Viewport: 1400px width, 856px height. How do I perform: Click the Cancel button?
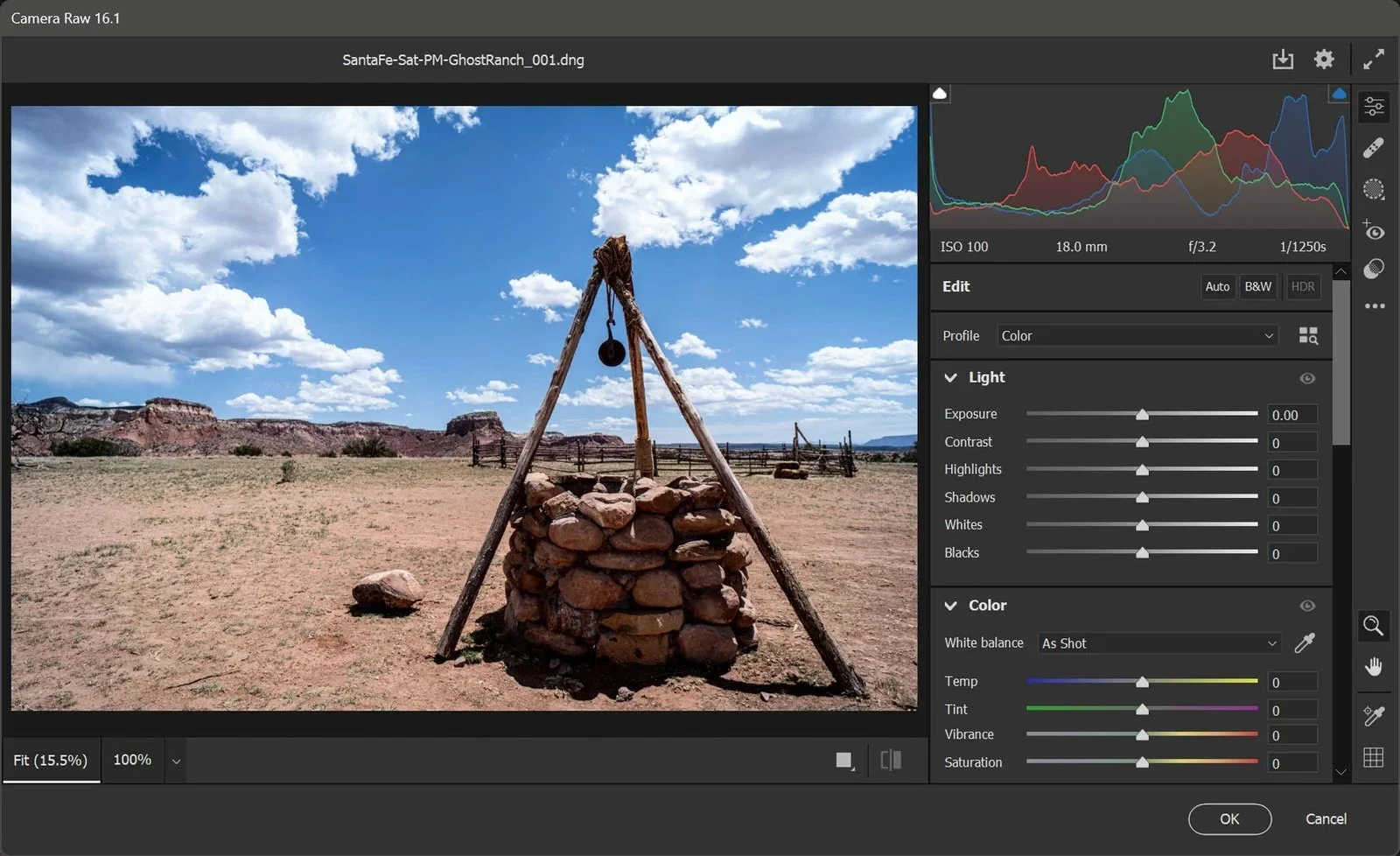point(1326,819)
